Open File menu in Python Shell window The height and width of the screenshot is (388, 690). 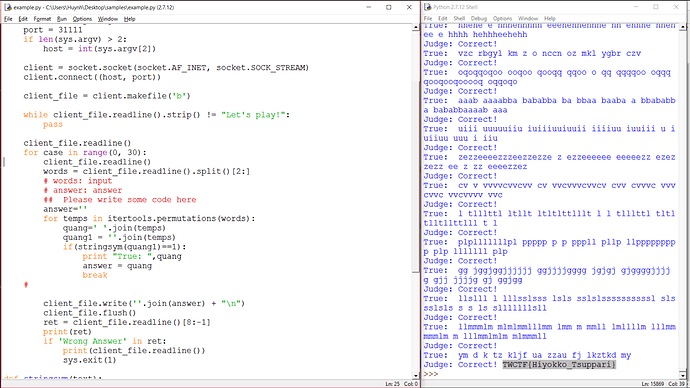pos(428,18)
